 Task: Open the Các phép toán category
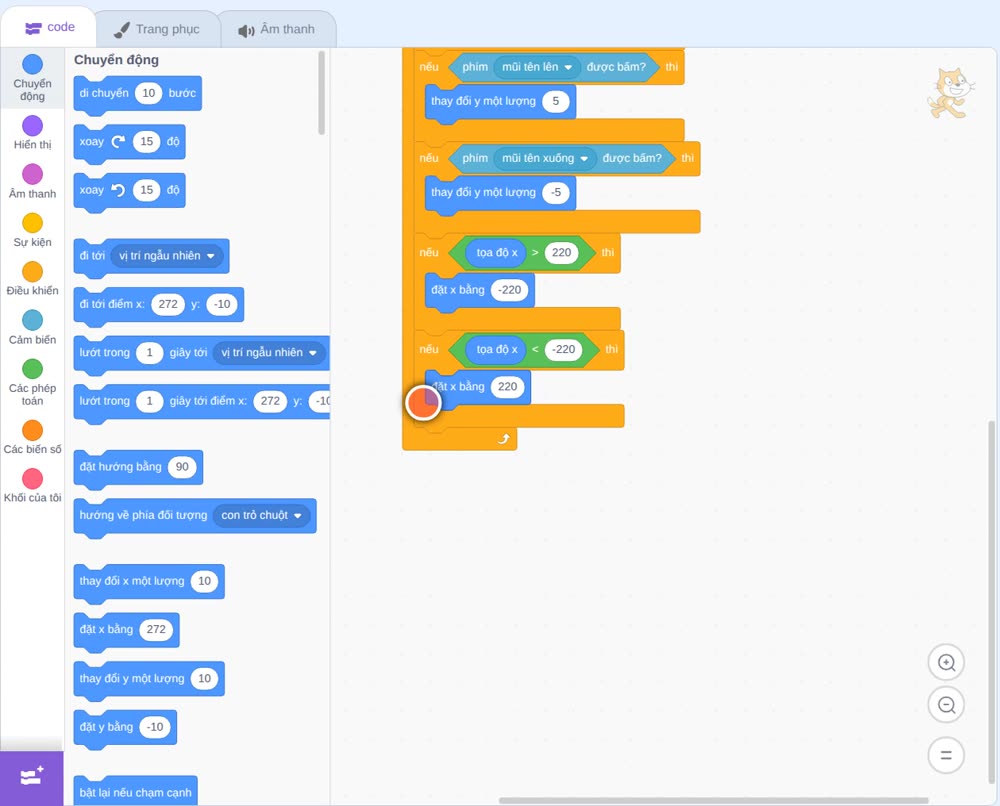click(x=33, y=383)
